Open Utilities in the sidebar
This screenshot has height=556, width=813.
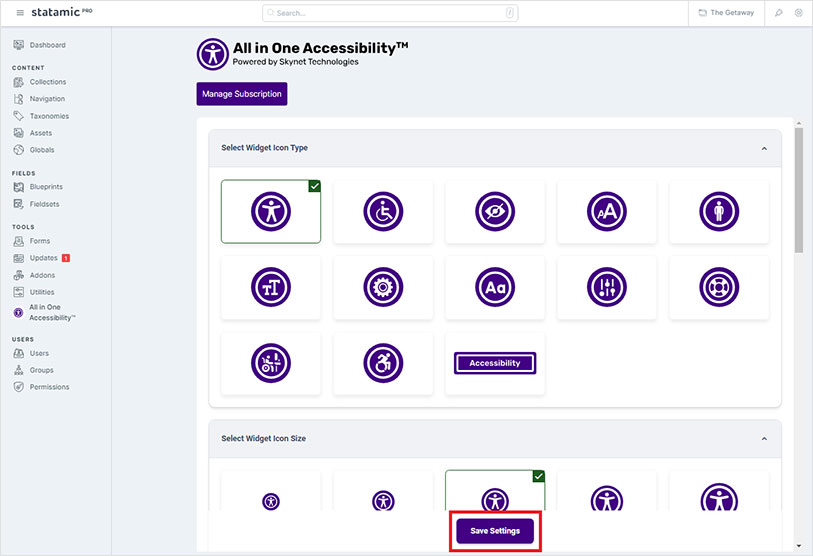(x=34, y=292)
